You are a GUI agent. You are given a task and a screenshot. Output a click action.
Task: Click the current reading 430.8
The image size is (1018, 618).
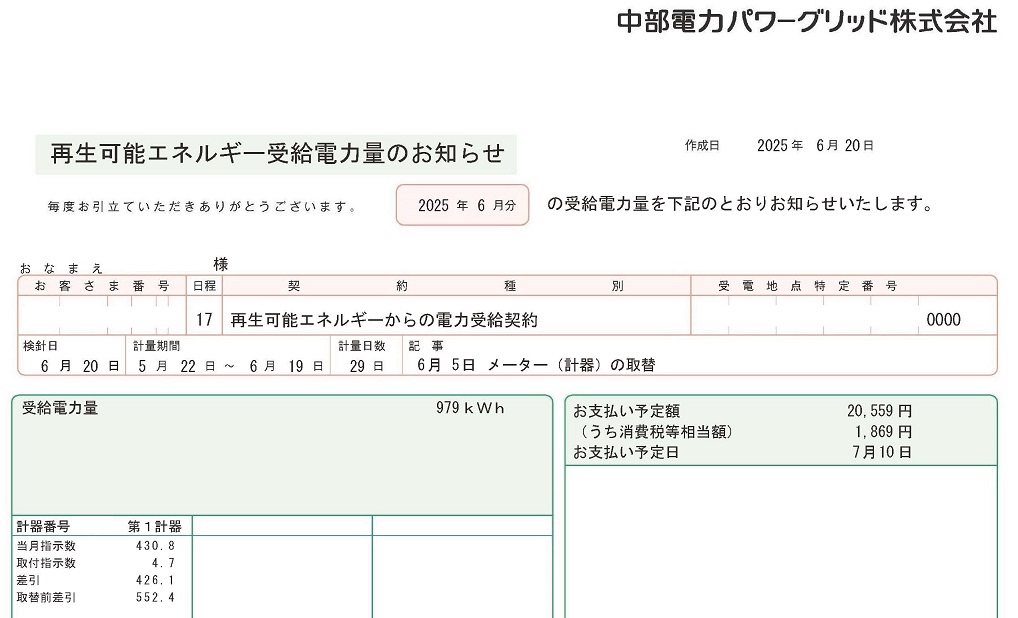[x=155, y=546]
